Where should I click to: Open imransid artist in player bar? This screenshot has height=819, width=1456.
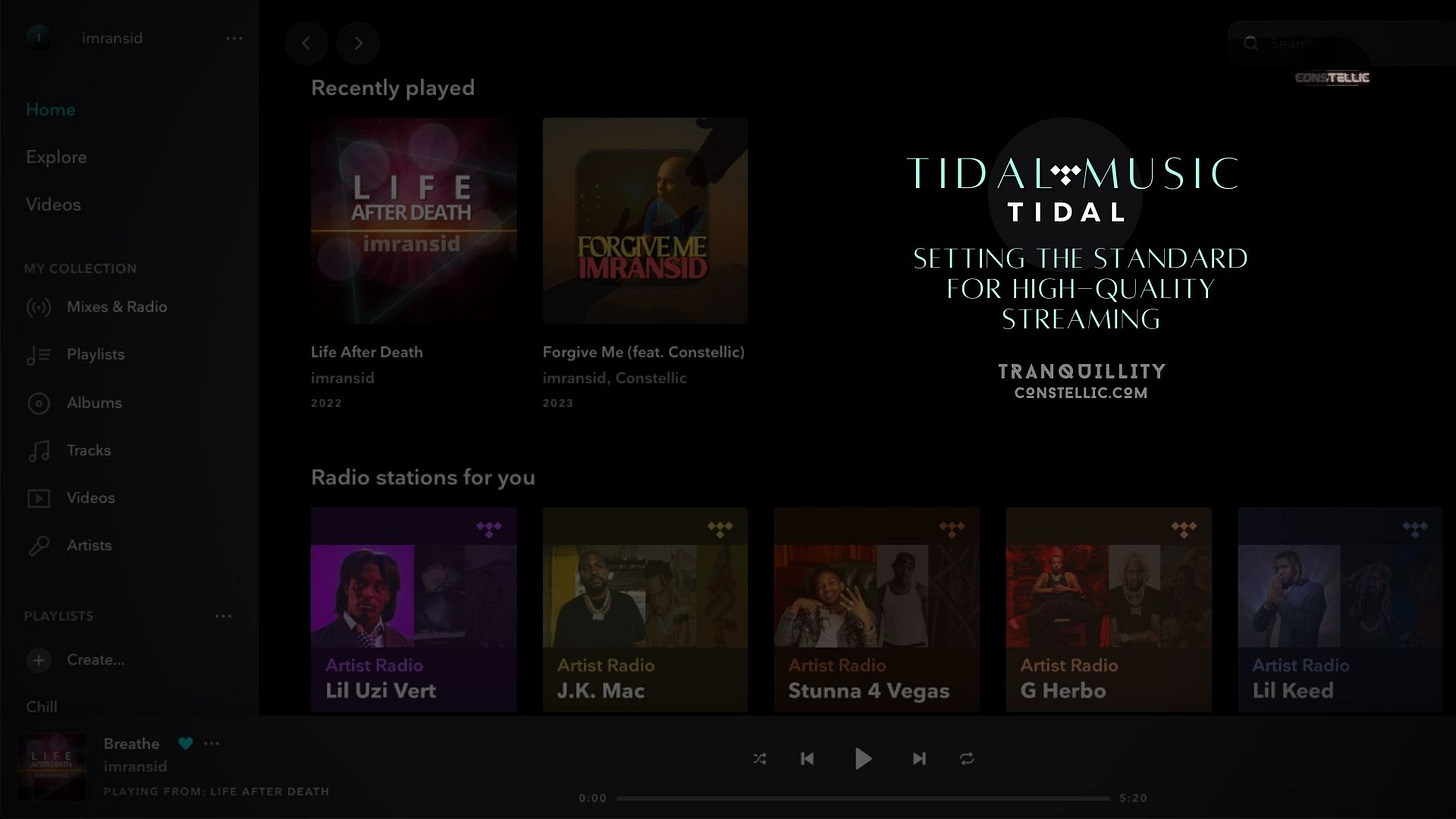pos(135,767)
